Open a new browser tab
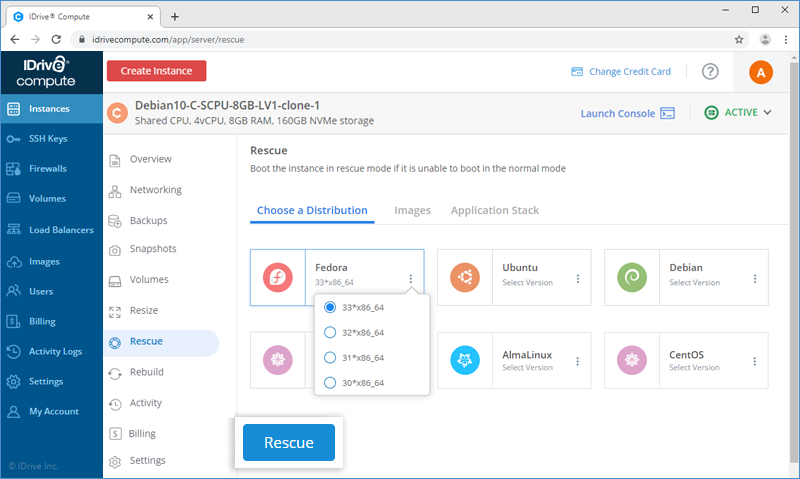 (174, 17)
